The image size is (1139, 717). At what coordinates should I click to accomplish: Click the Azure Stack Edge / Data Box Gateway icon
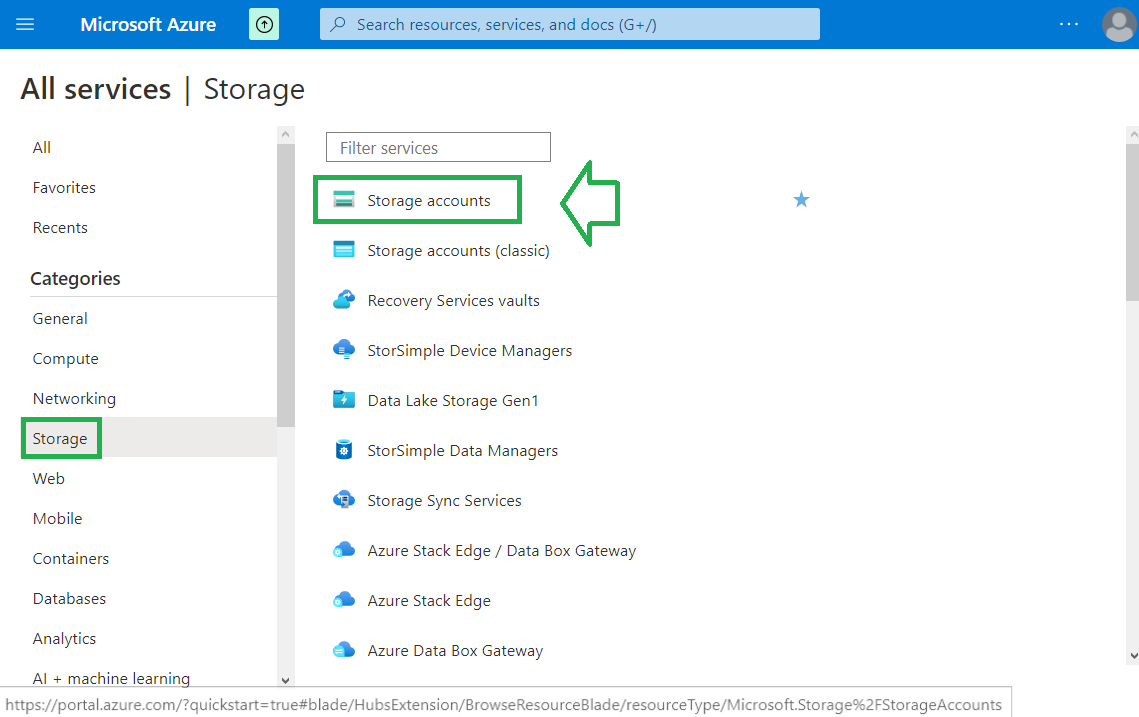click(x=344, y=551)
